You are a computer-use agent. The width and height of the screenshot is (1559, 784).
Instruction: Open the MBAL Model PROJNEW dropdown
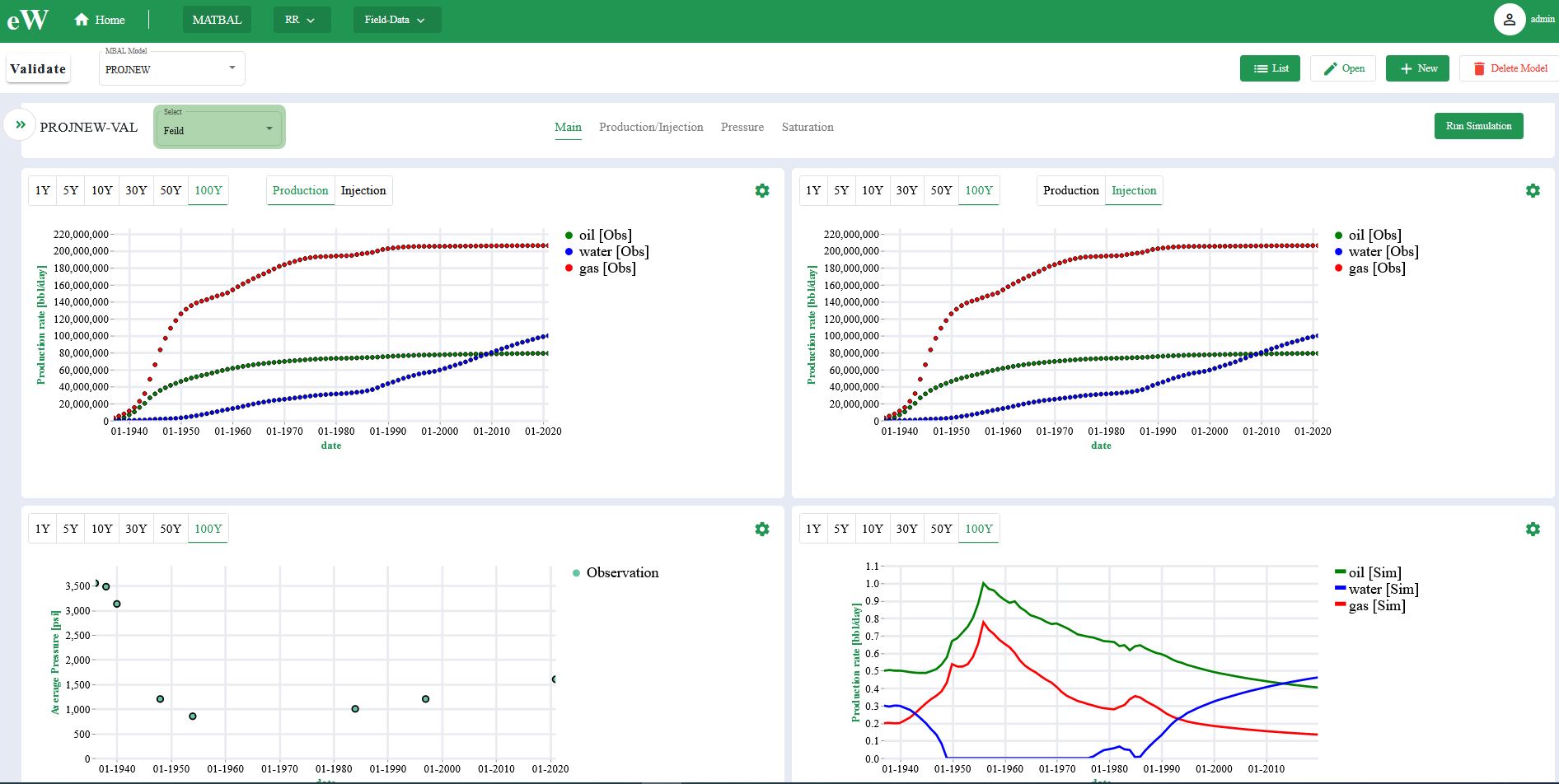click(171, 68)
